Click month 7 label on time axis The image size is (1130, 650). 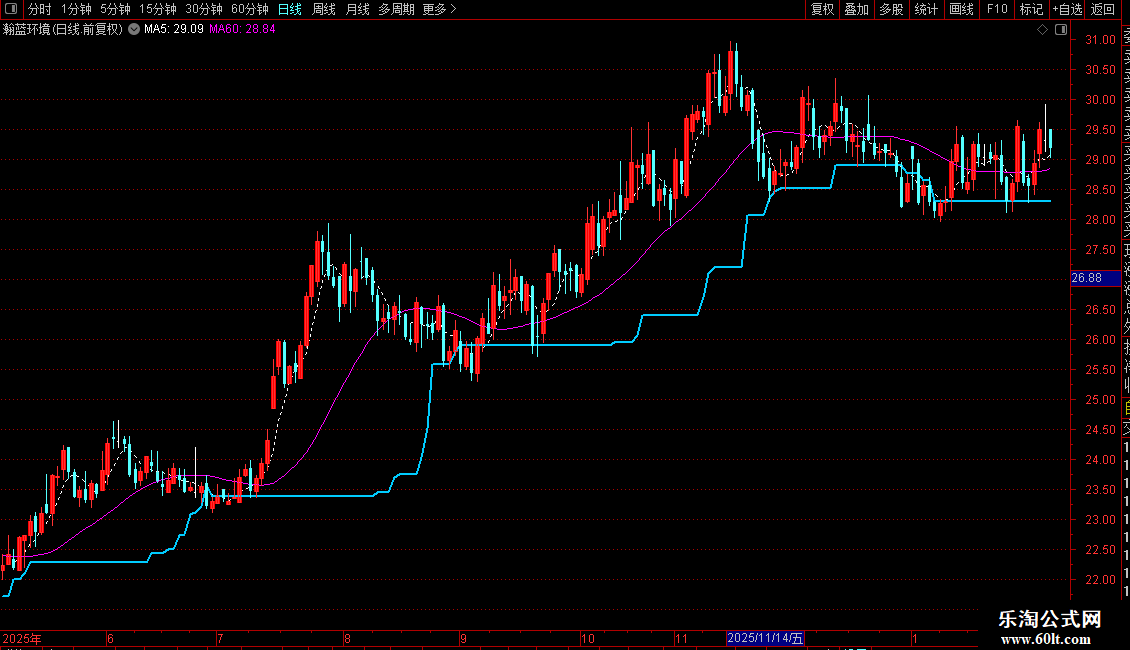[220, 639]
